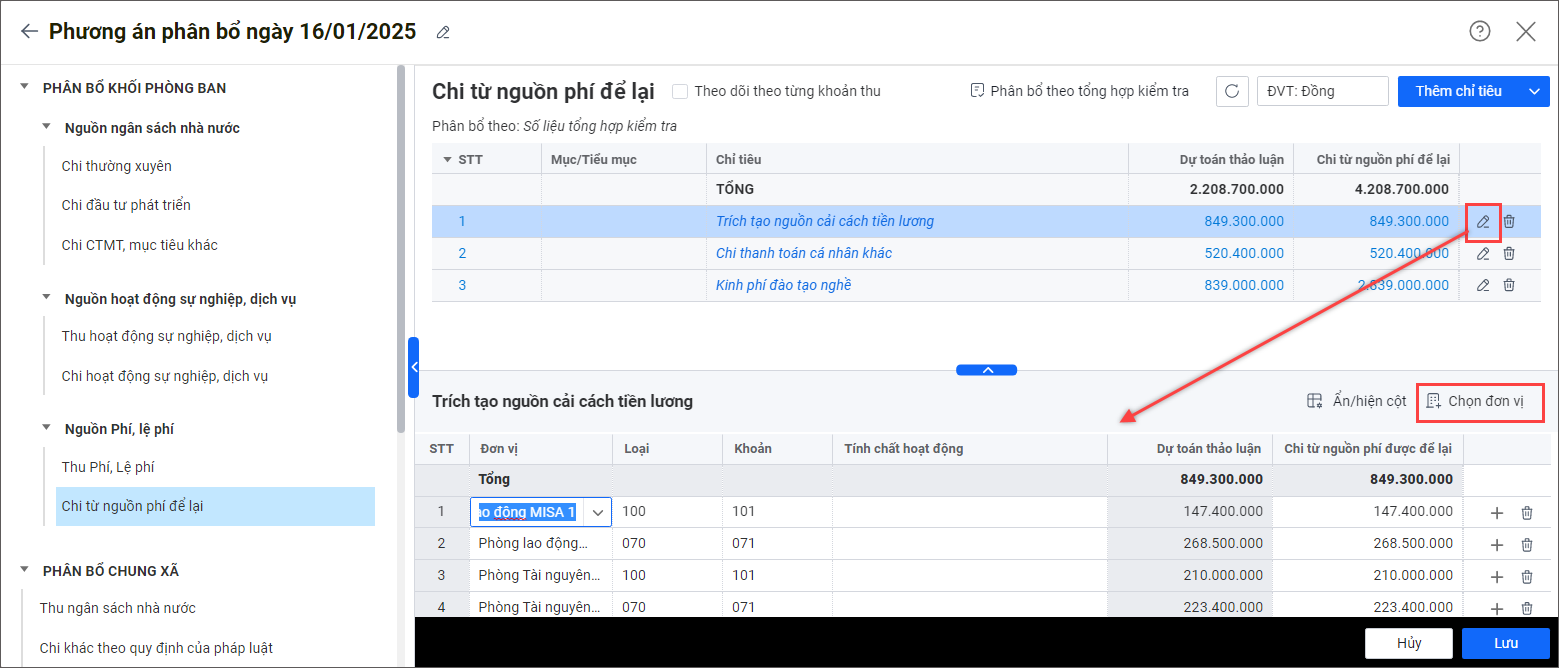The width and height of the screenshot is (1559, 668).
Task: Collapse the top panel with the chevron handle
Action: click(986, 370)
